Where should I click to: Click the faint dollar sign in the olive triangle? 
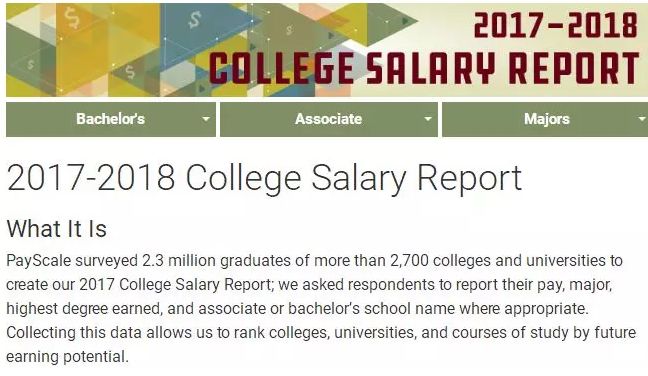click(289, 30)
